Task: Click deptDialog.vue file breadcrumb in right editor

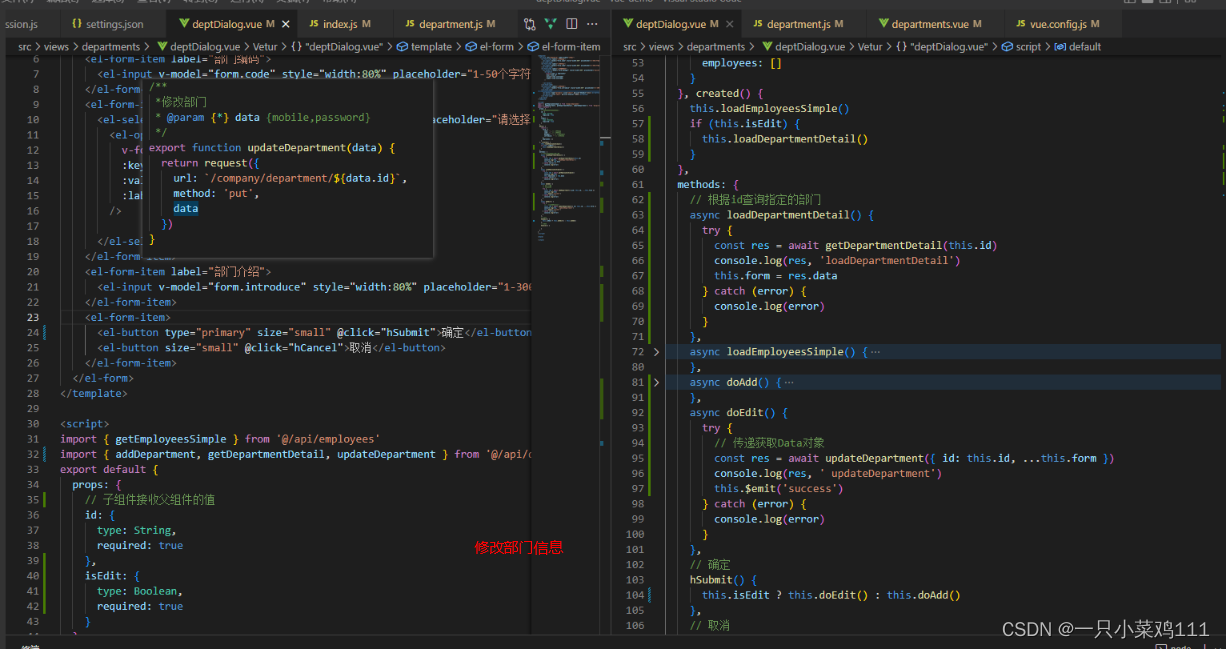Action: (x=803, y=47)
